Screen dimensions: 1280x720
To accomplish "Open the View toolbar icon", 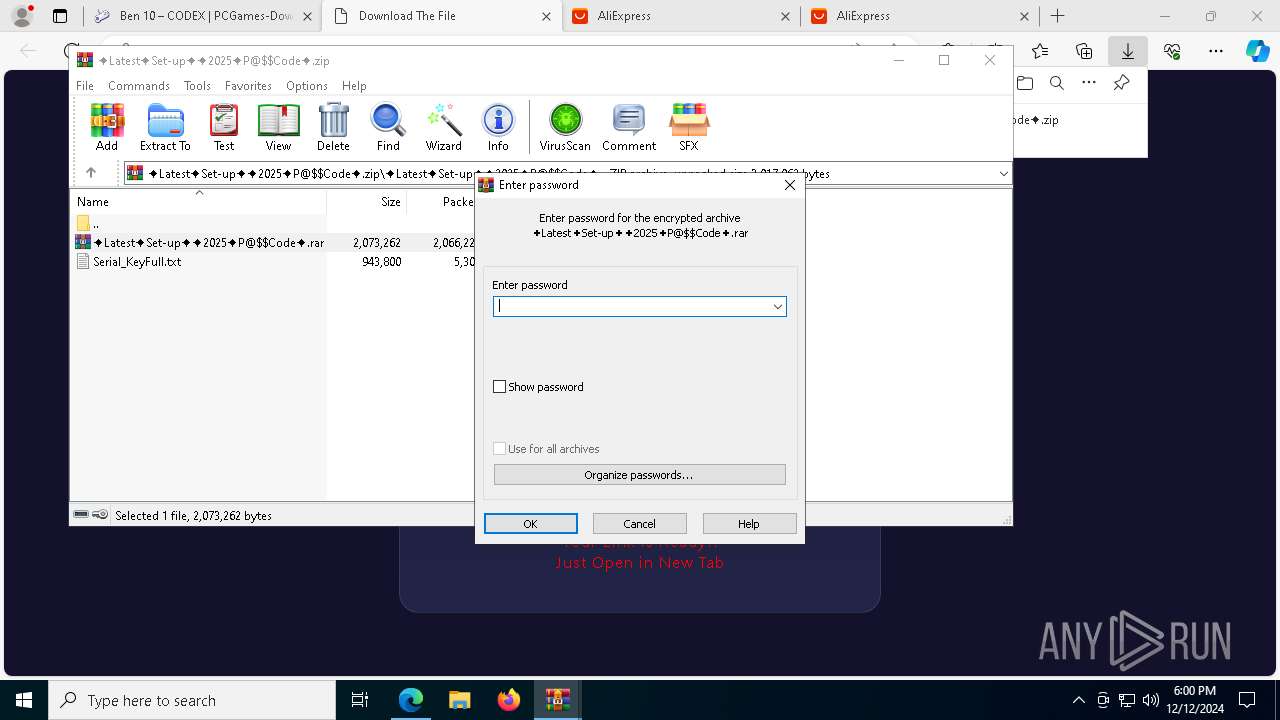I will coord(278,127).
